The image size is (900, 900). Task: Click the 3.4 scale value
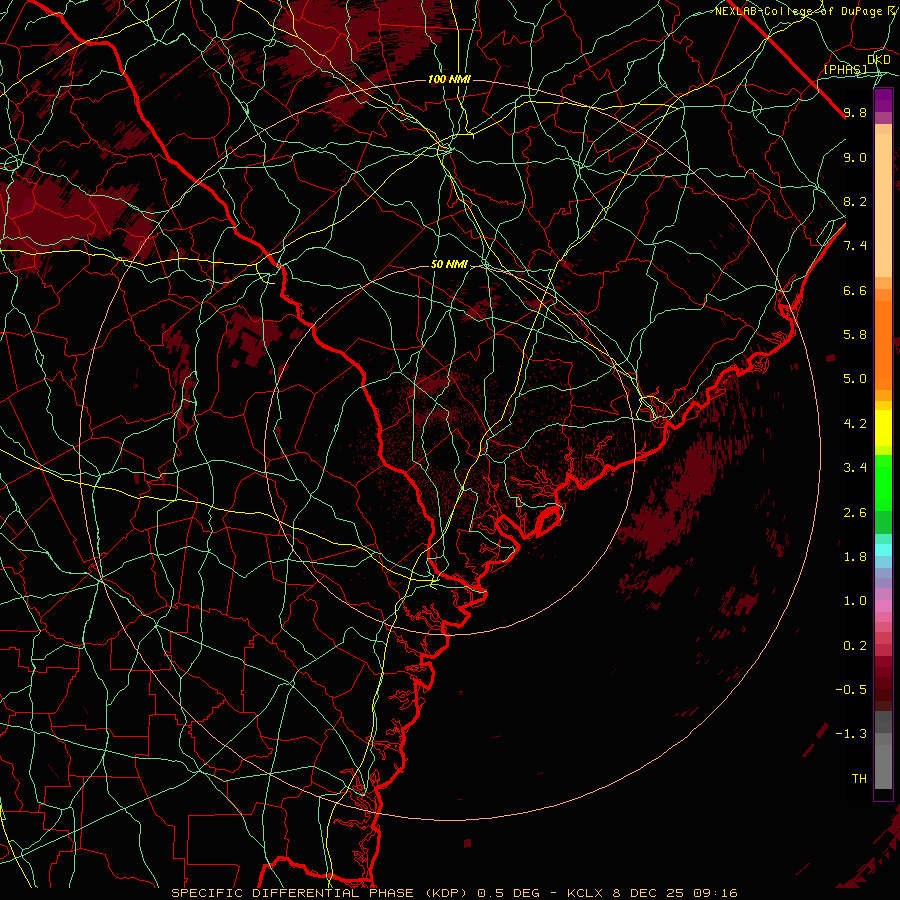click(x=855, y=468)
